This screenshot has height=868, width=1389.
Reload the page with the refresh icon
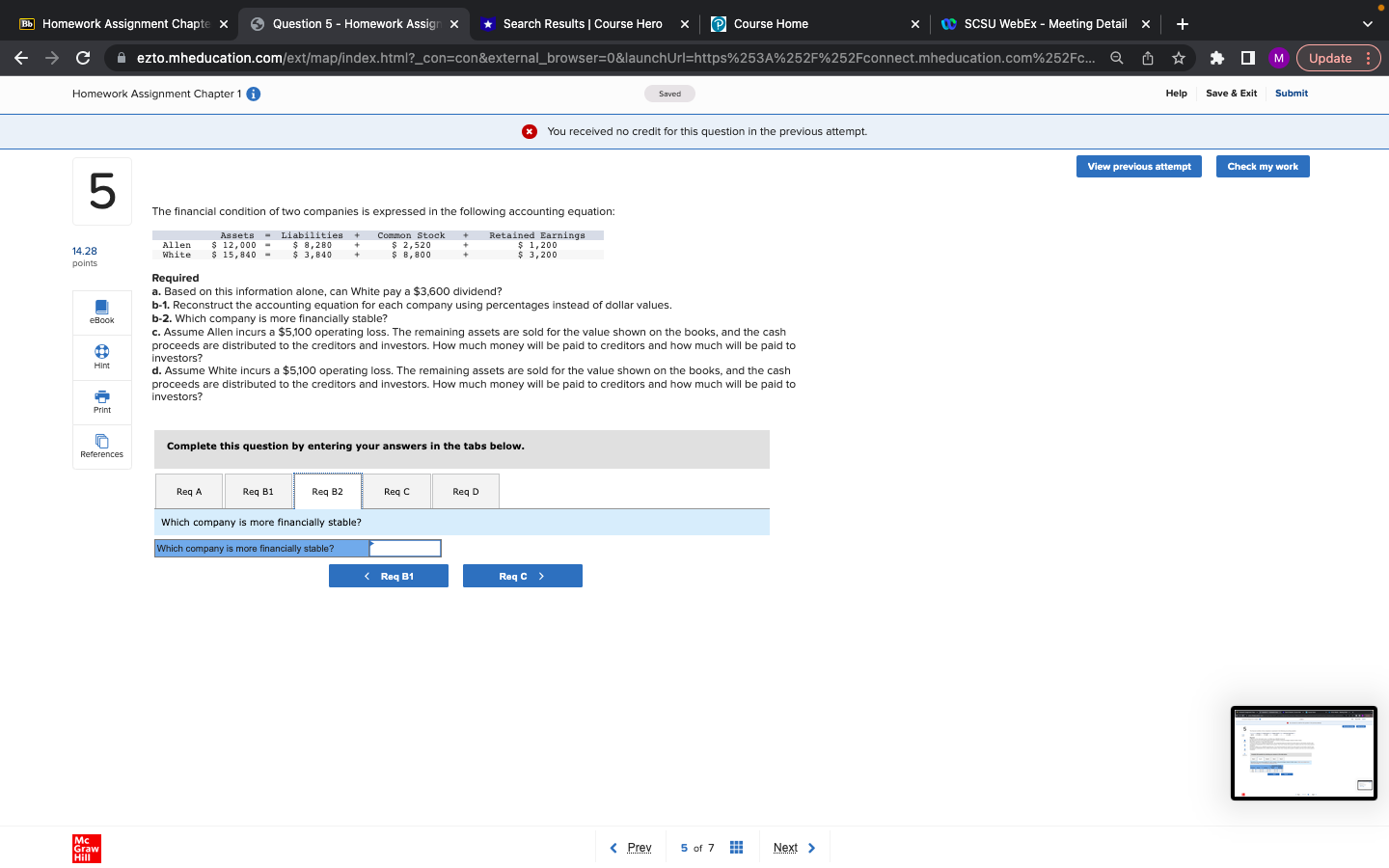pyautogui.click(x=83, y=58)
